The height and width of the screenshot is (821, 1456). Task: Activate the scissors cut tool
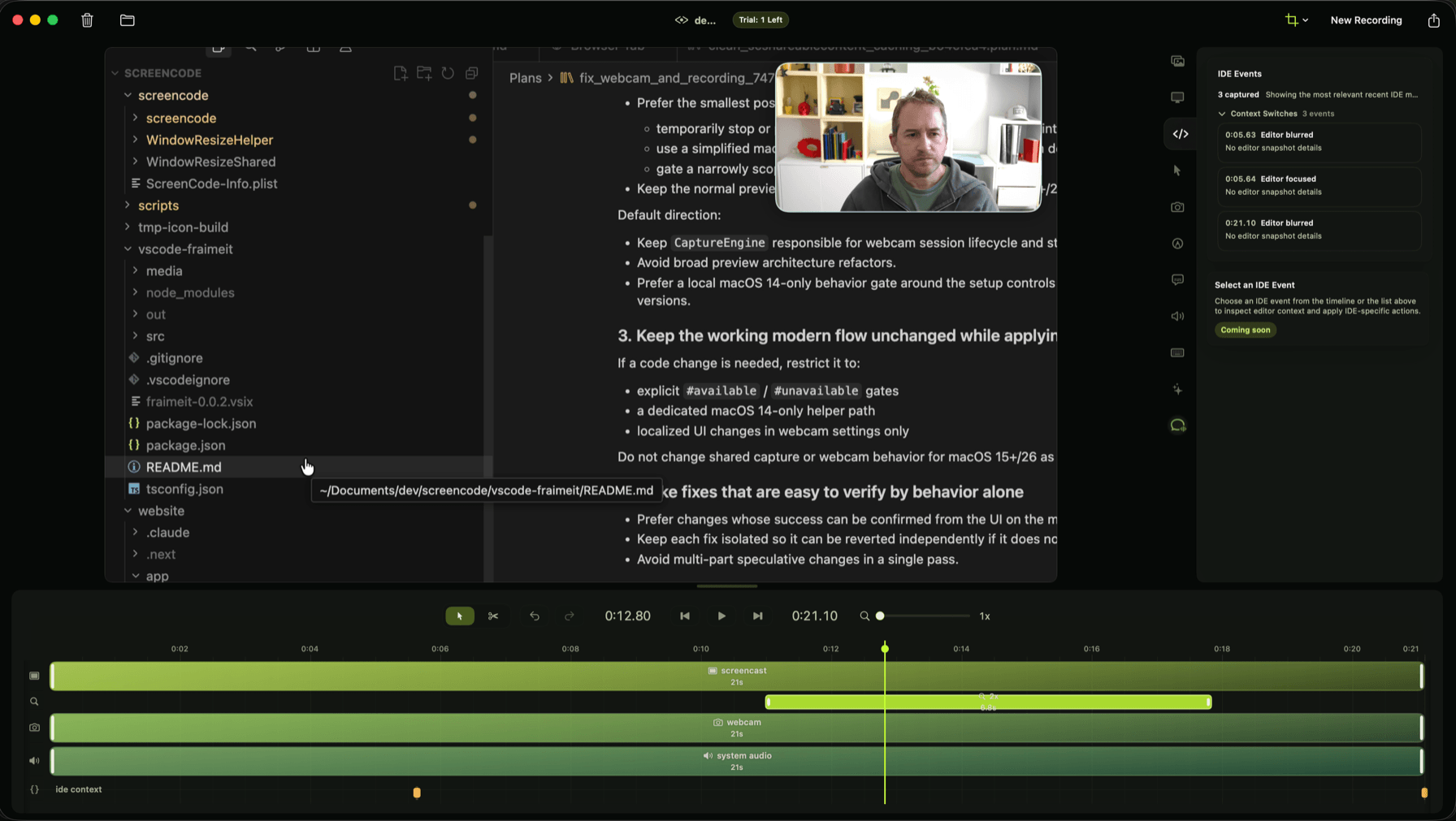pos(493,616)
